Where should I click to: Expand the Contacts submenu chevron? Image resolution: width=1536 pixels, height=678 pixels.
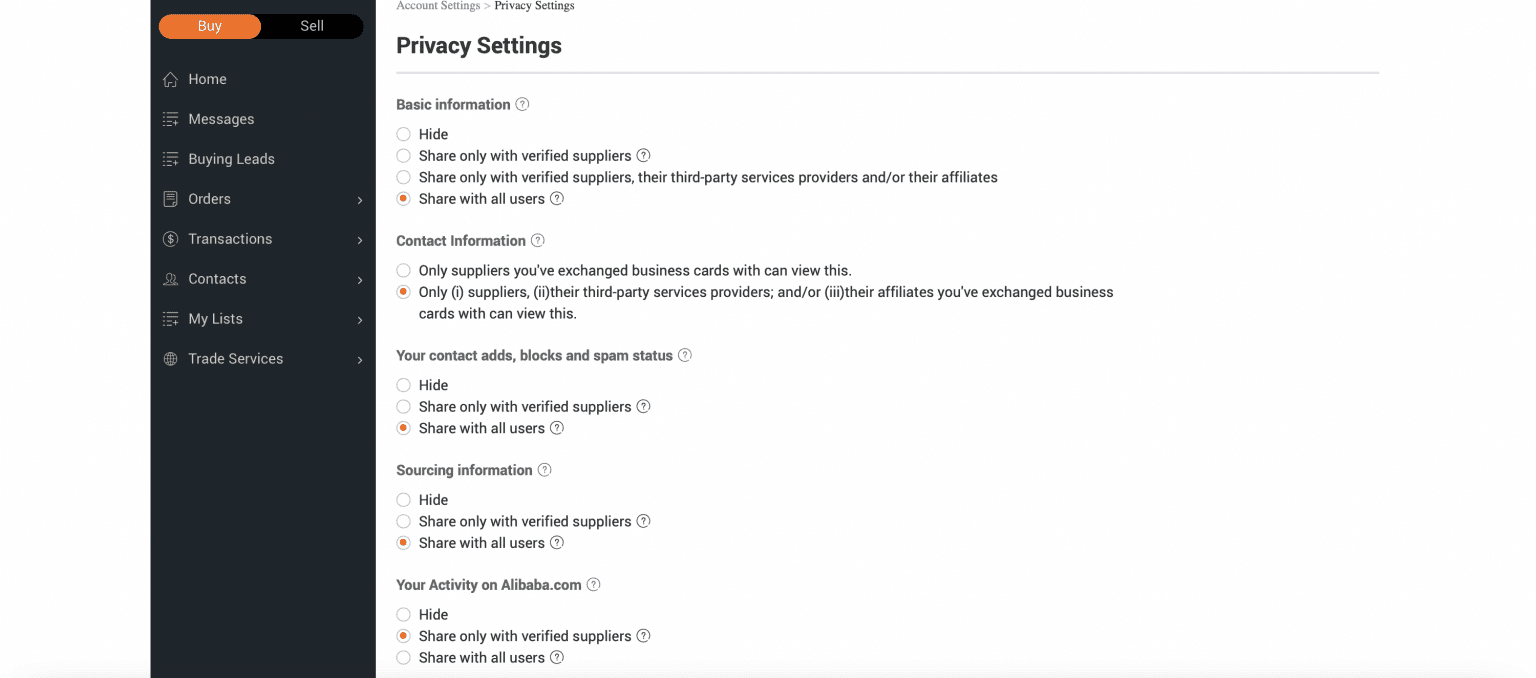[x=360, y=280]
